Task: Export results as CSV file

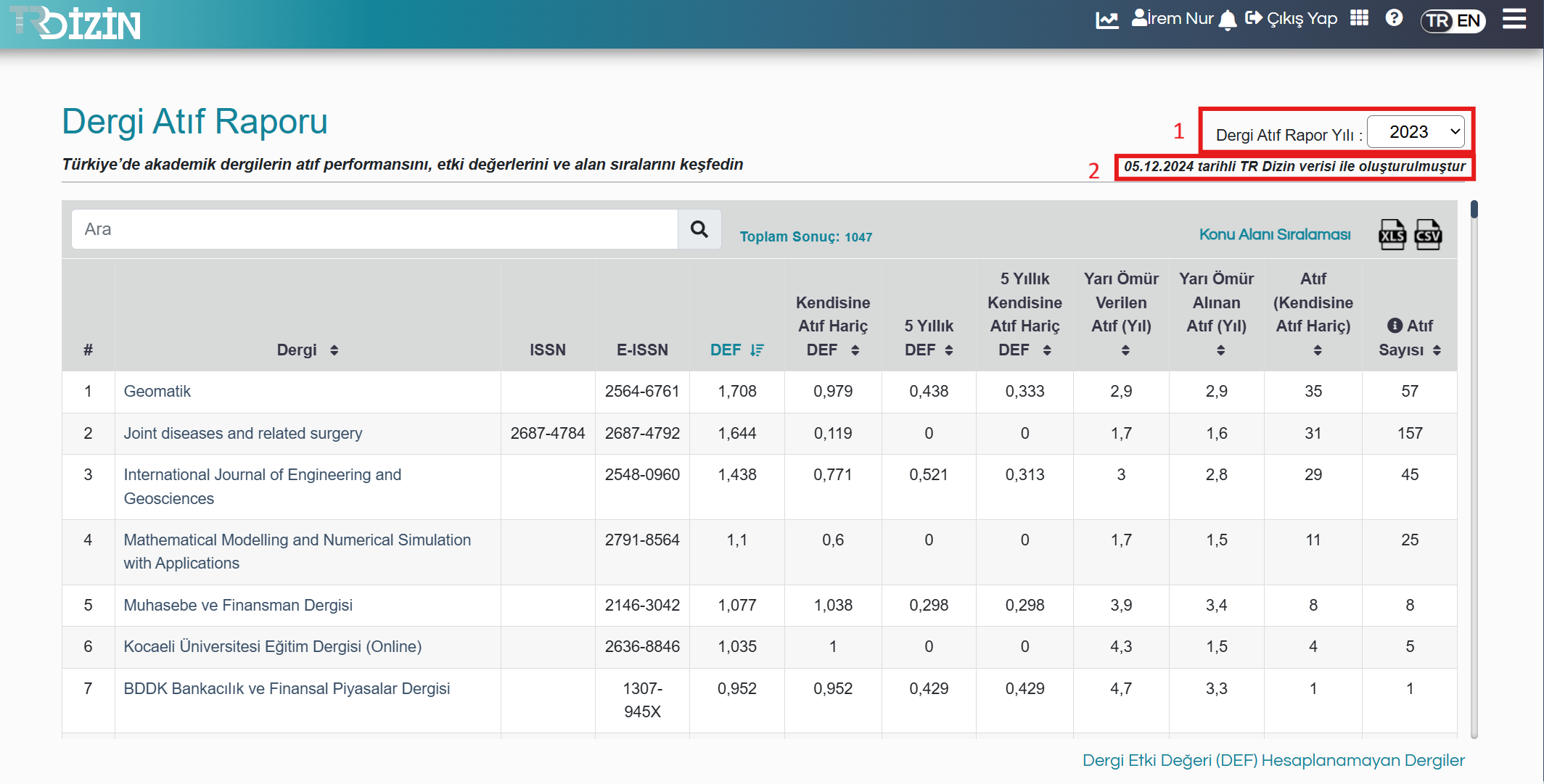Action: coord(1428,235)
